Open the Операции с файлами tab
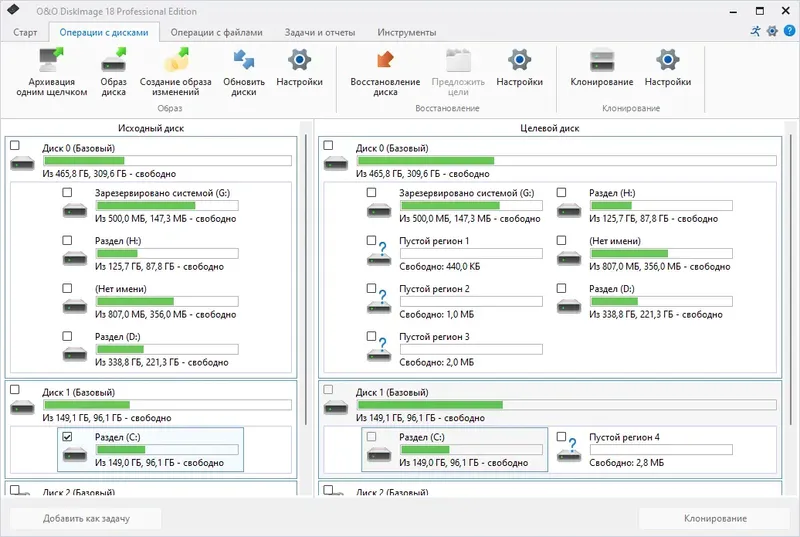 coord(216,32)
